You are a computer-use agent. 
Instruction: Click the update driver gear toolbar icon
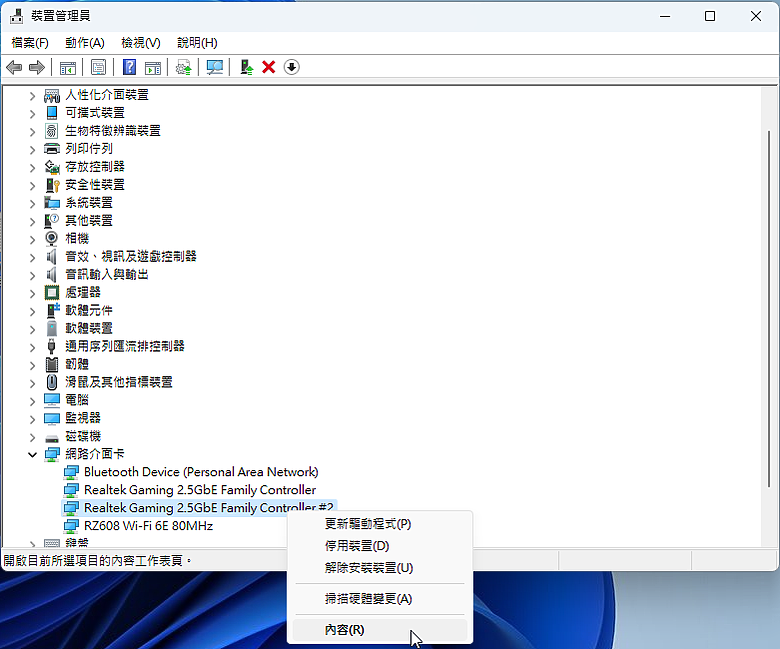184,67
